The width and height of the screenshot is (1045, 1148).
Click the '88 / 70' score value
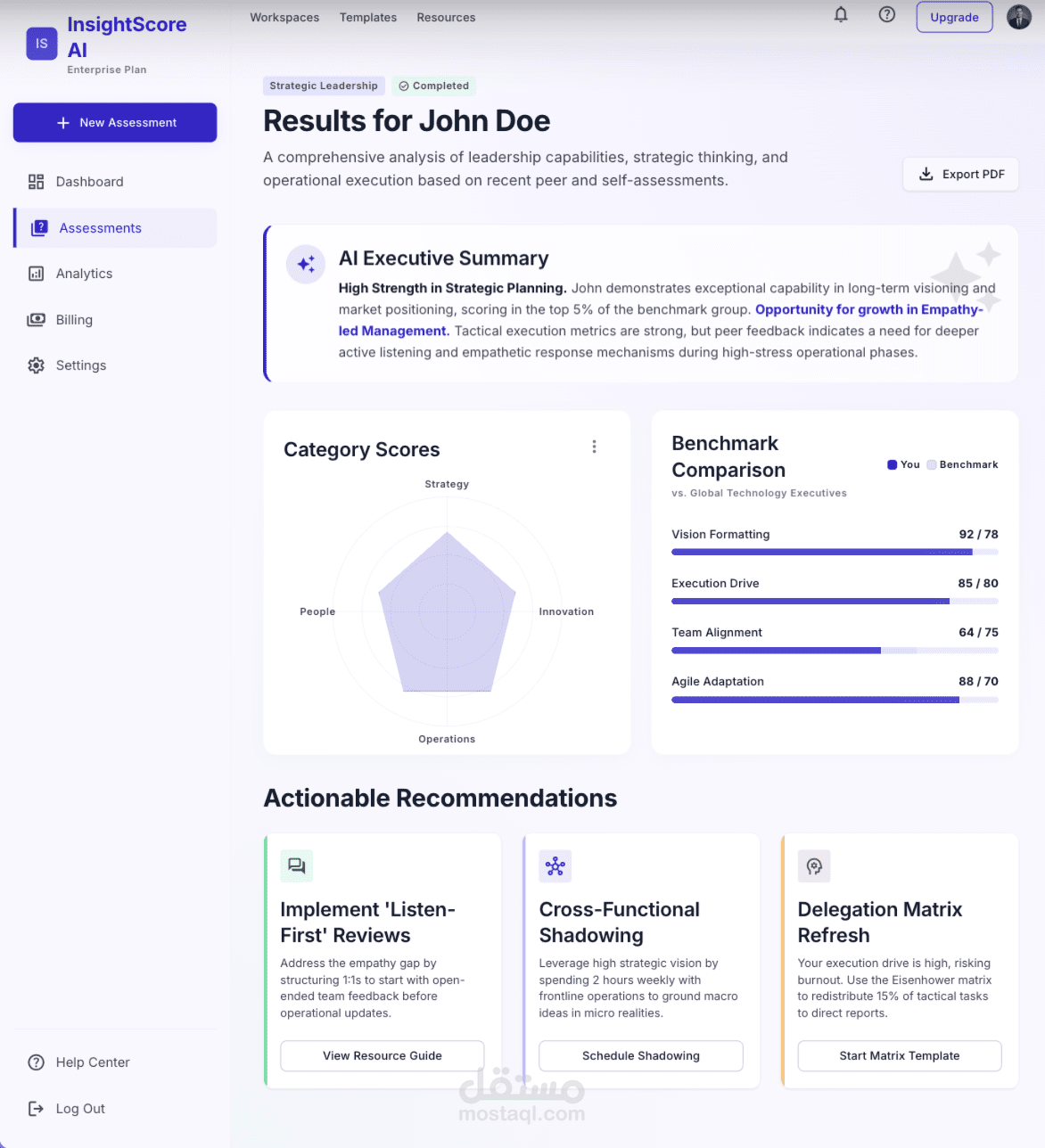point(978,681)
